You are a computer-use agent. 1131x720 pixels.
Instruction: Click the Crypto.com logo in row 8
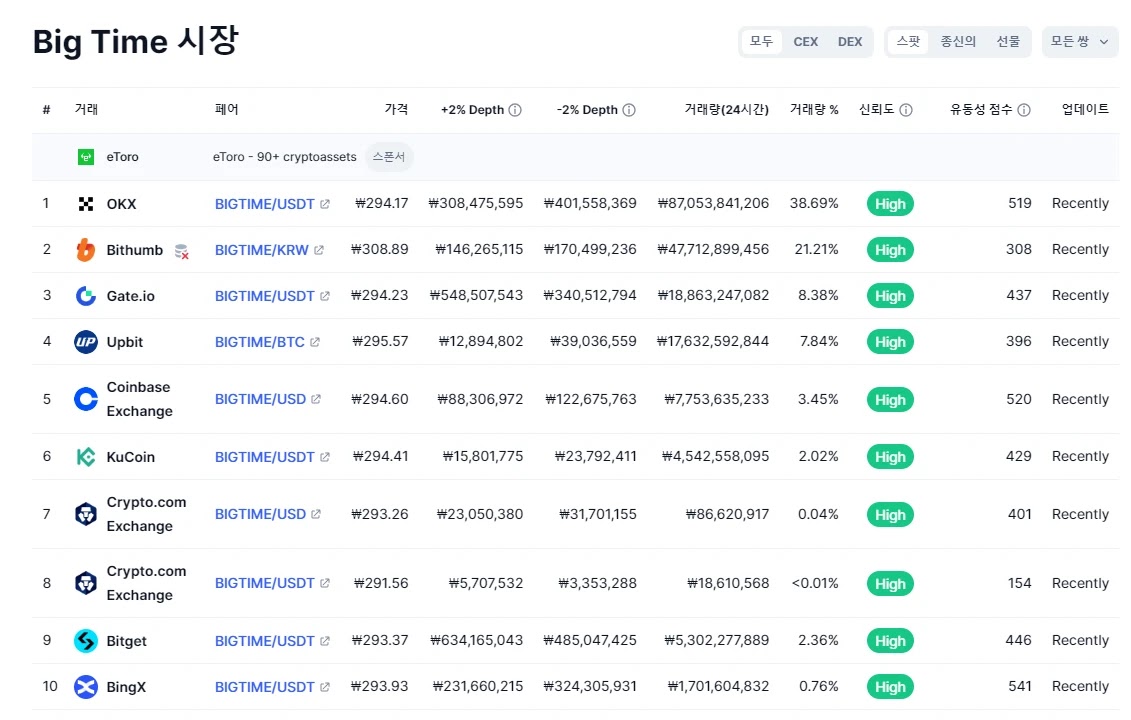pyautogui.click(x=86, y=583)
